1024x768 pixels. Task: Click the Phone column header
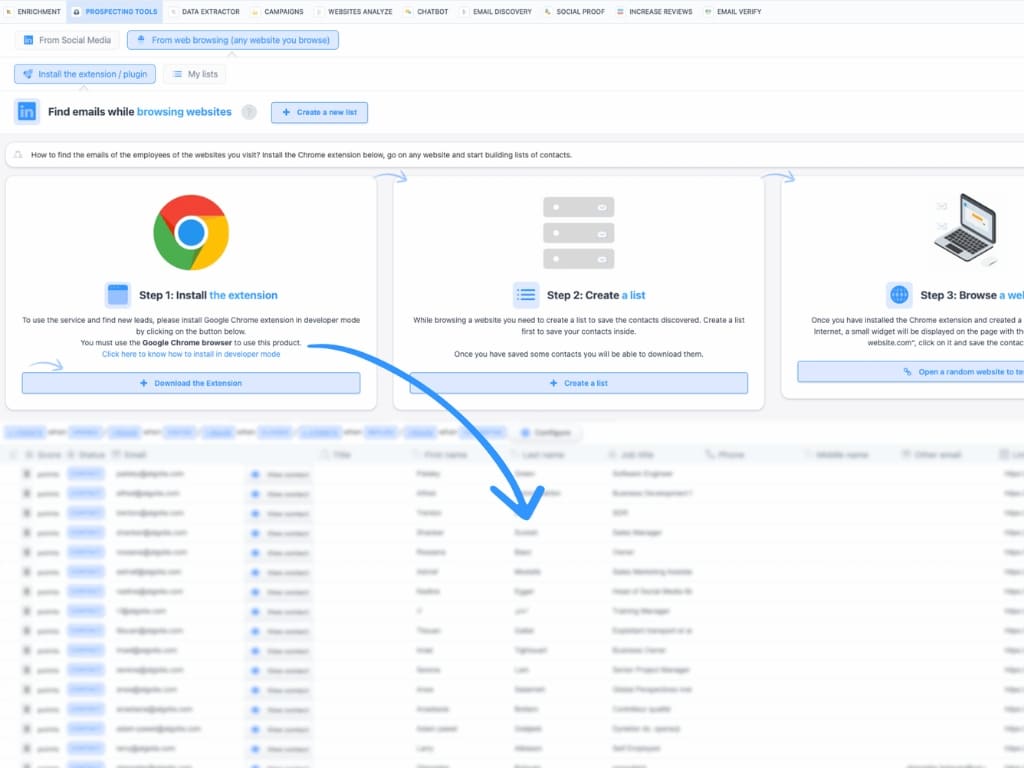725,455
